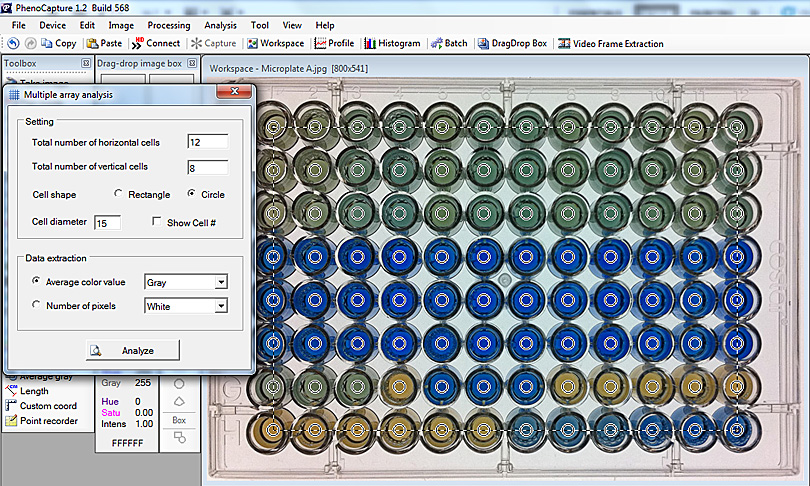The height and width of the screenshot is (486, 810).
Task: Choose the Circle cell shape option
Action: 192,194
